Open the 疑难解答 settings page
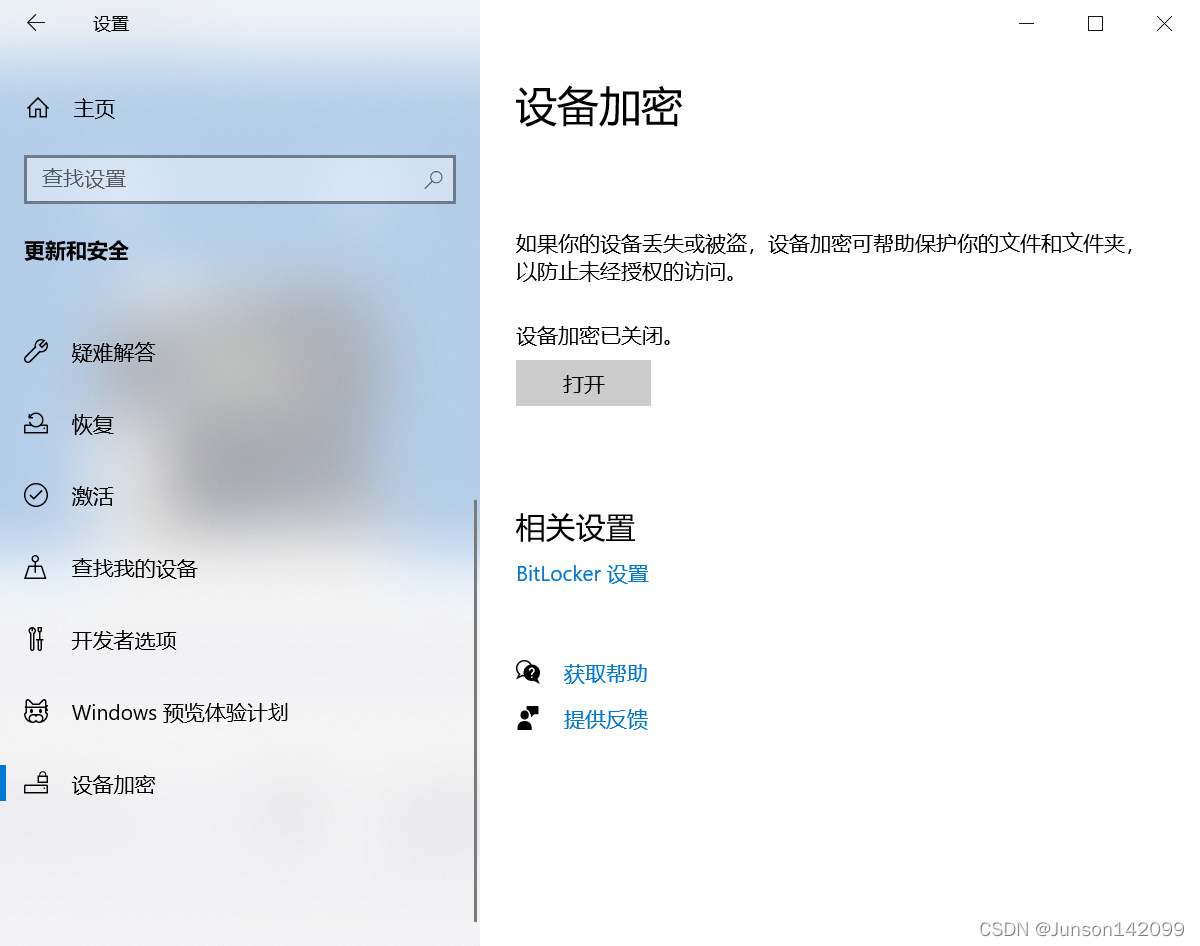The width and height of the screenshot is (1200, 946). [x=113, y=352]
